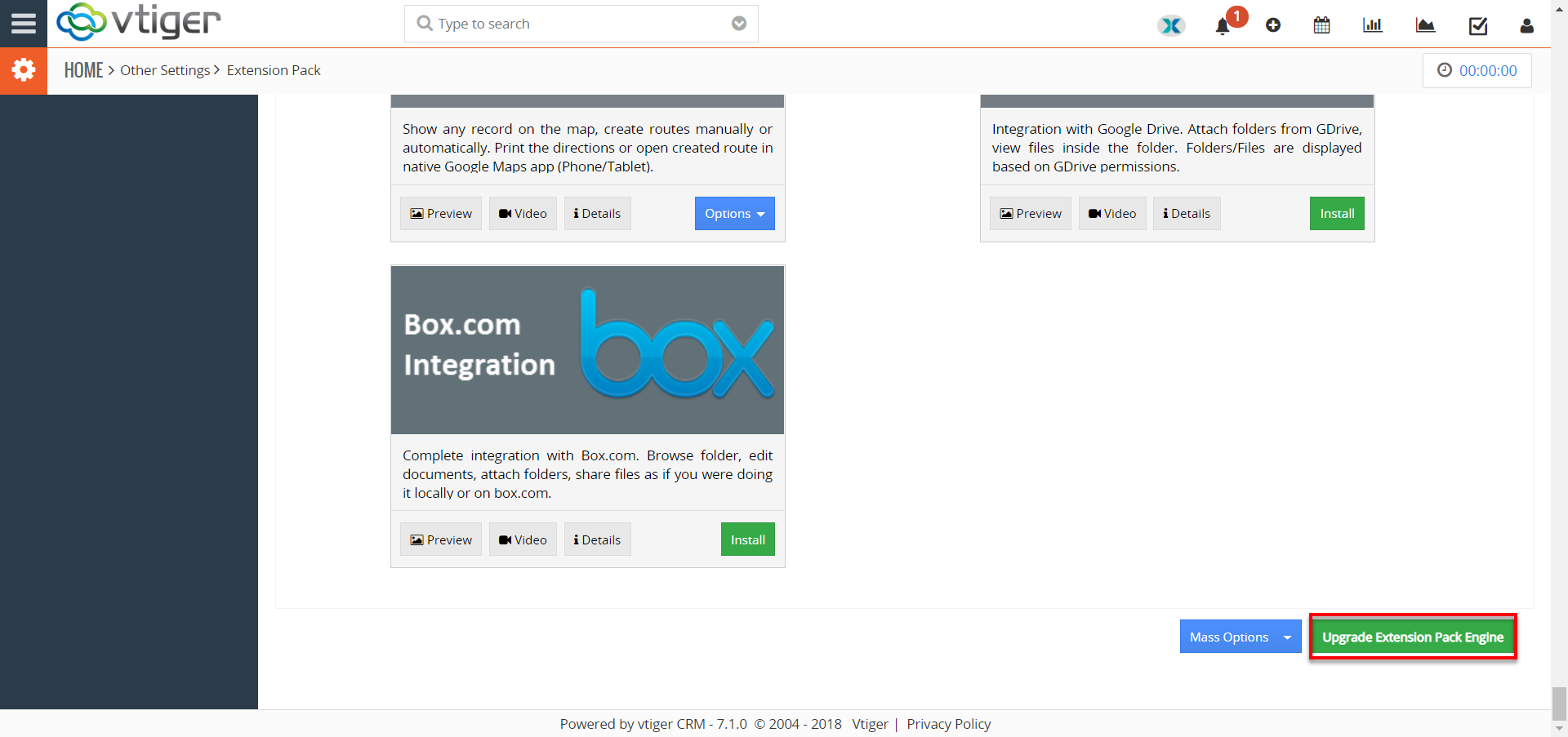The height and width of the screenshot is (737, 1568).
Task: Click the Google Drive description text
Action: point(1177,148)
